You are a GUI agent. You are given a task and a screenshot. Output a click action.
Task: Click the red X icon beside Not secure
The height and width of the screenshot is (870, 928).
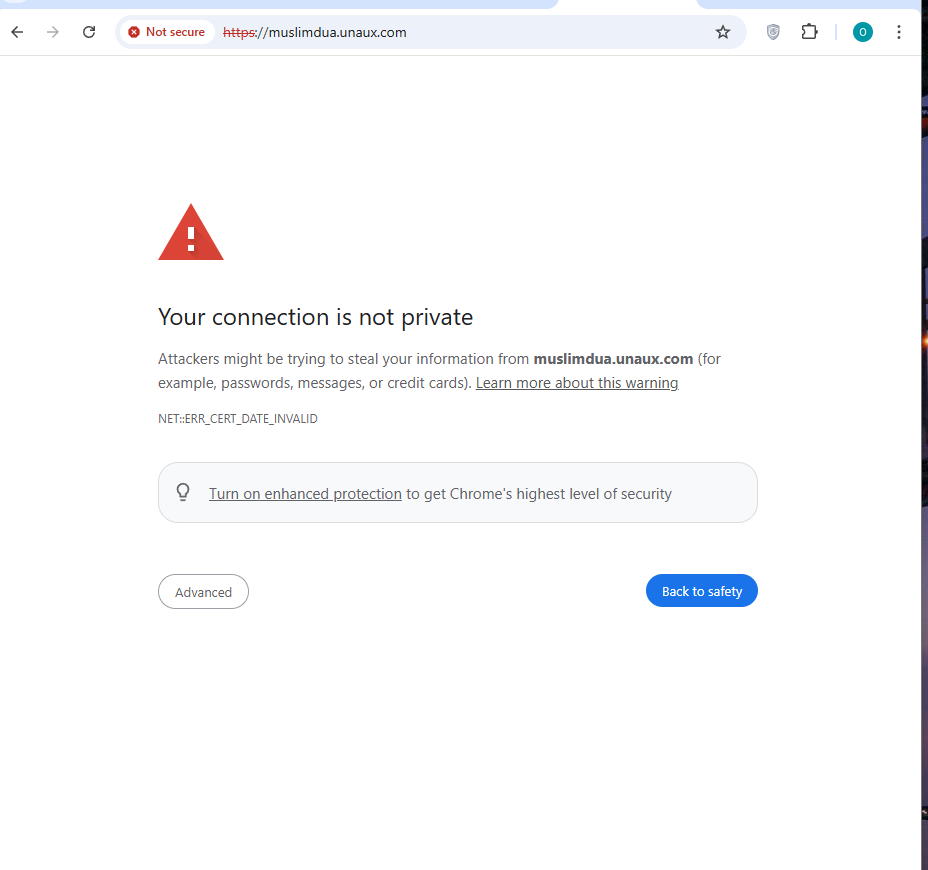(x=134, y=32)
